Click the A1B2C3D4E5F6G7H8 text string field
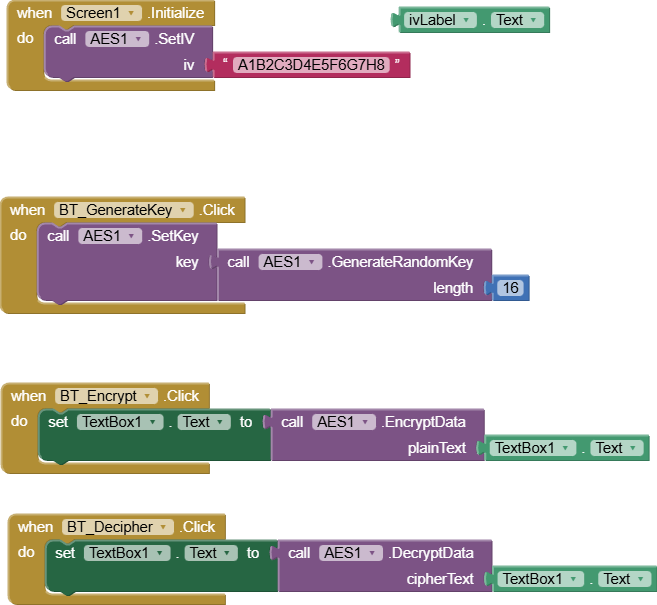This screenshot has height=605, width=657. [x=309, y=65]
